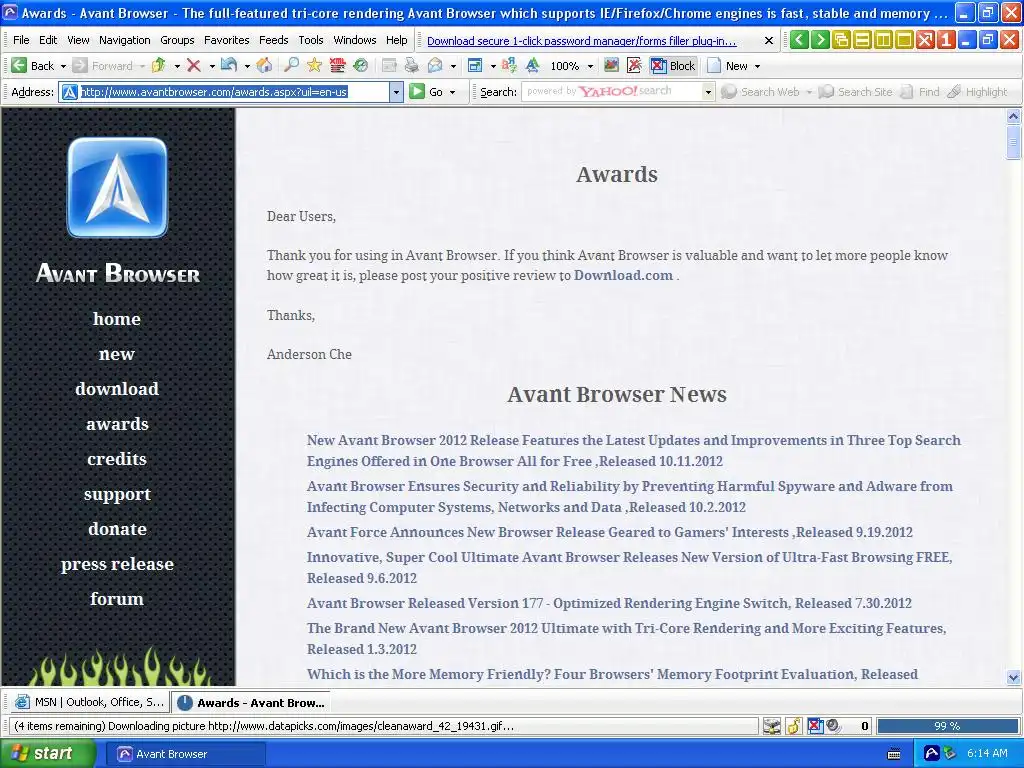Open the Navigation menu
The width and height of the screenshot is (1024, 768).
(x=125, y=40)
